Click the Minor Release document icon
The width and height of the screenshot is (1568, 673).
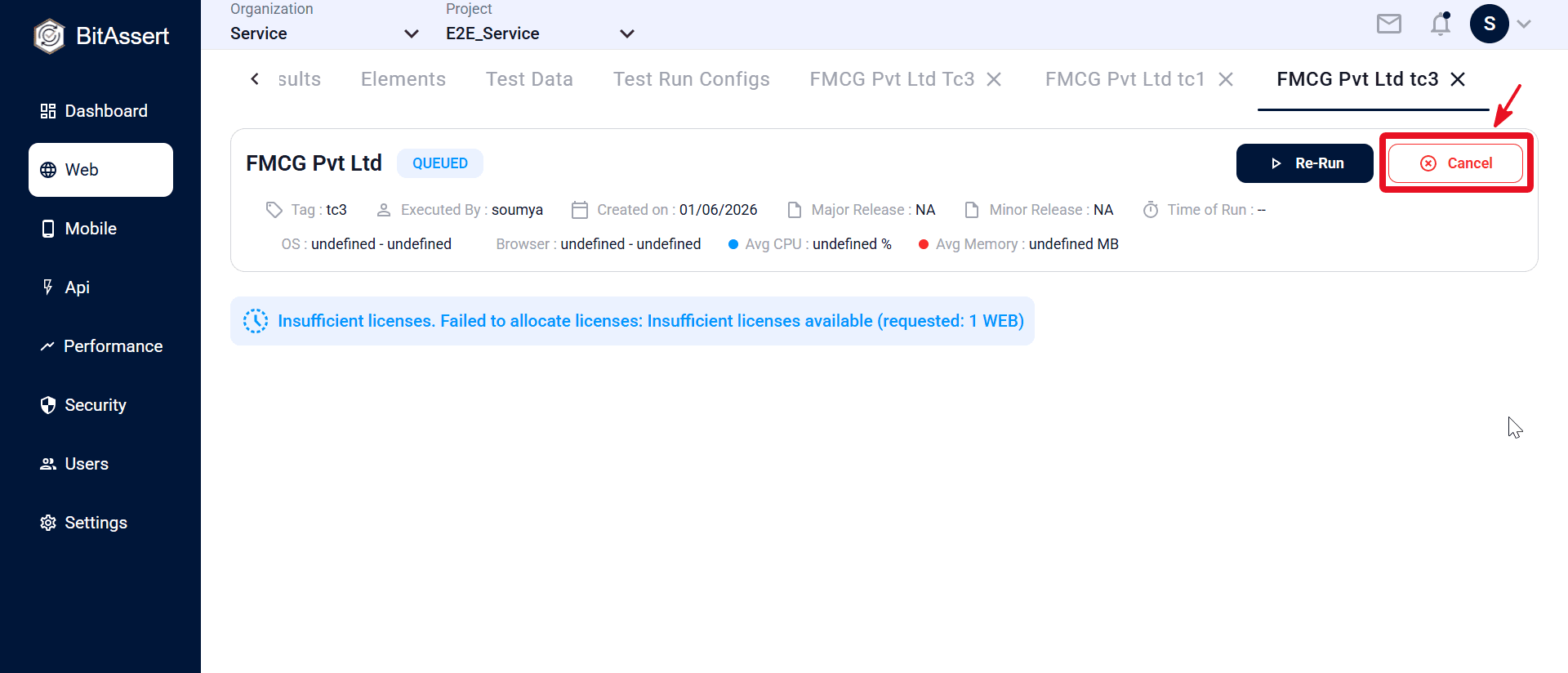(x=972, y=210)
